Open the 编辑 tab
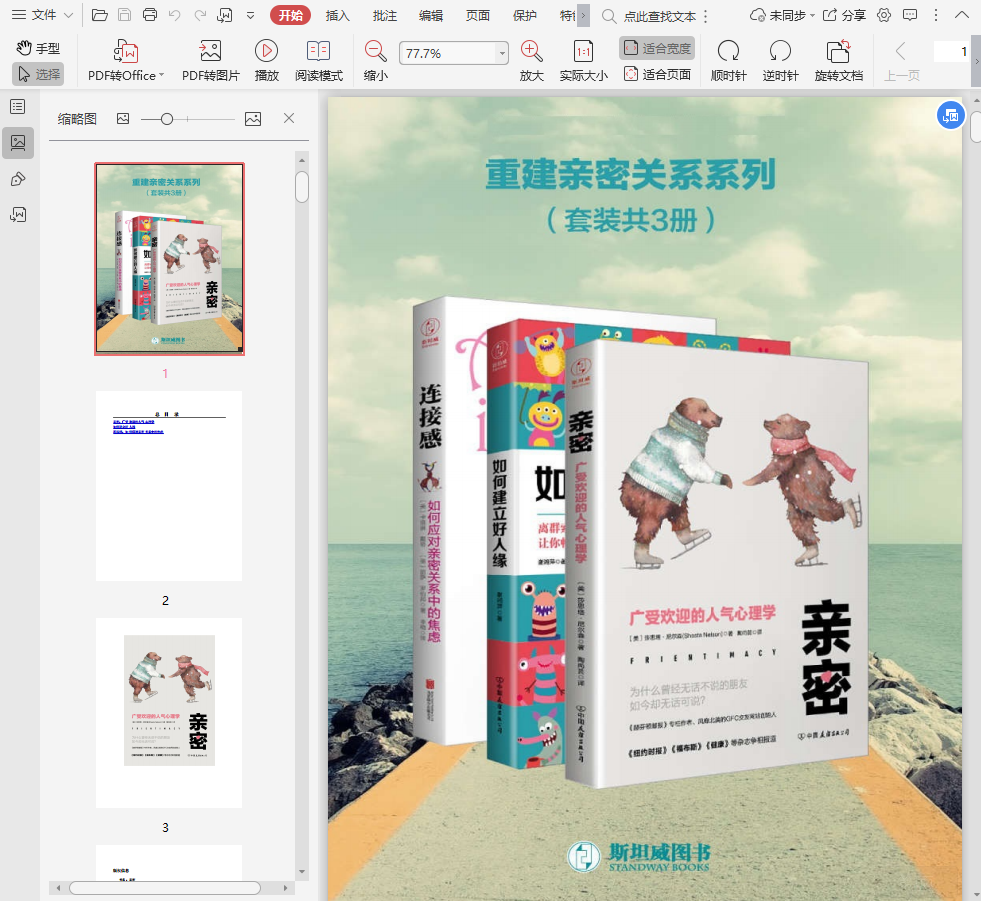Viewport: 981px width, 901px height. click(x=431, y=16)
